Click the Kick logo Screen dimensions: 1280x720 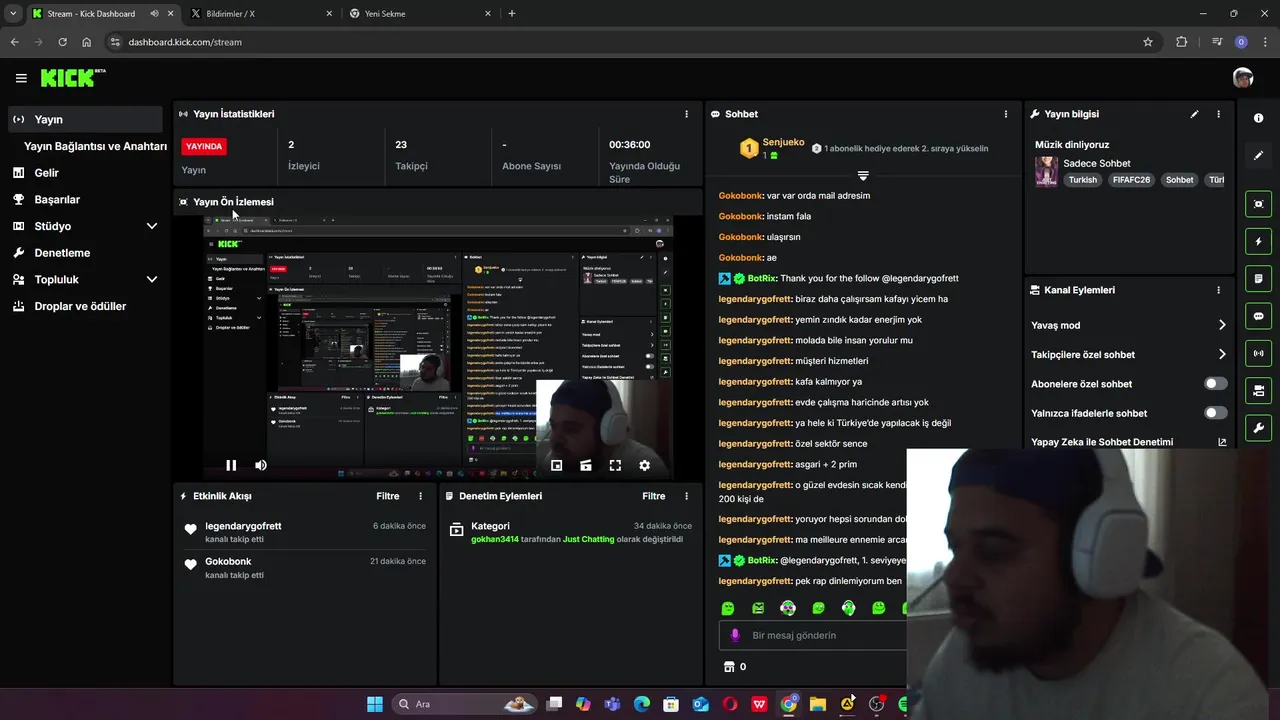pyautogui.click(x=72, y=78)
